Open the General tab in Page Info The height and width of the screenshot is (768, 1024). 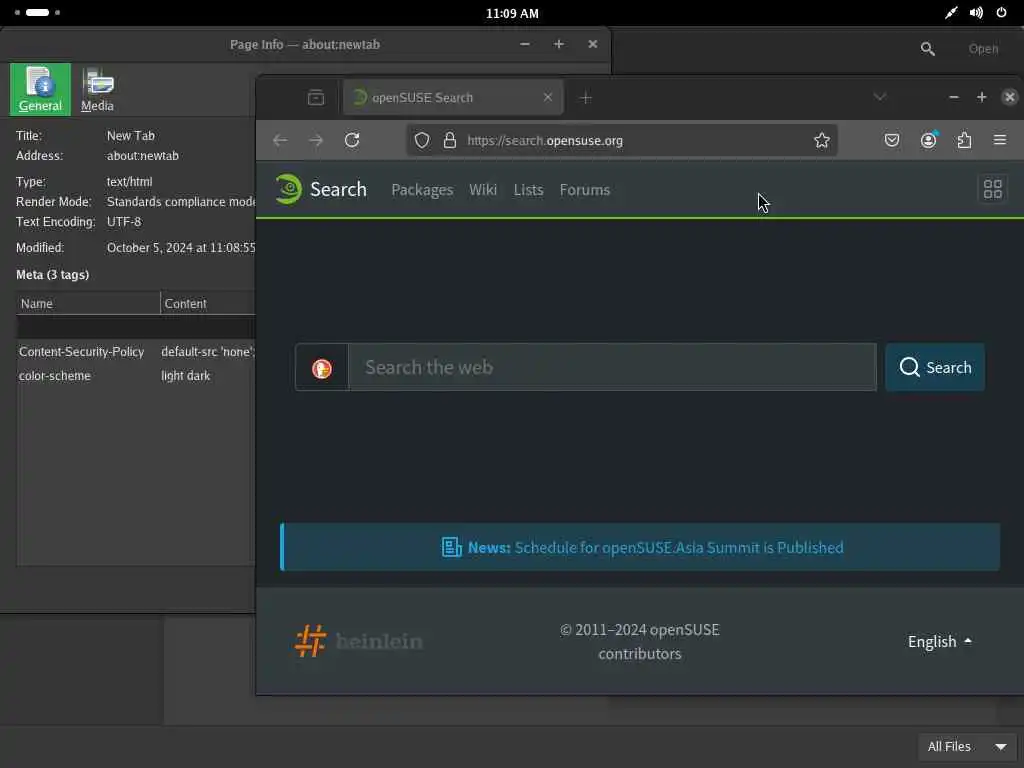(40, 89)
